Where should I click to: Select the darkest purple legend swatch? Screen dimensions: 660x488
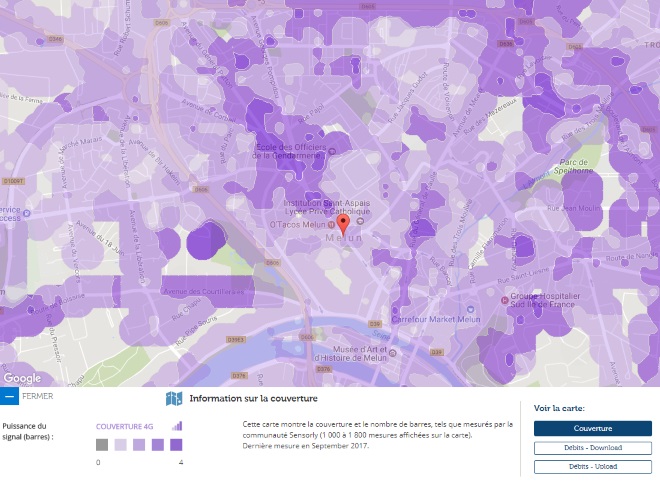(176, 444)
